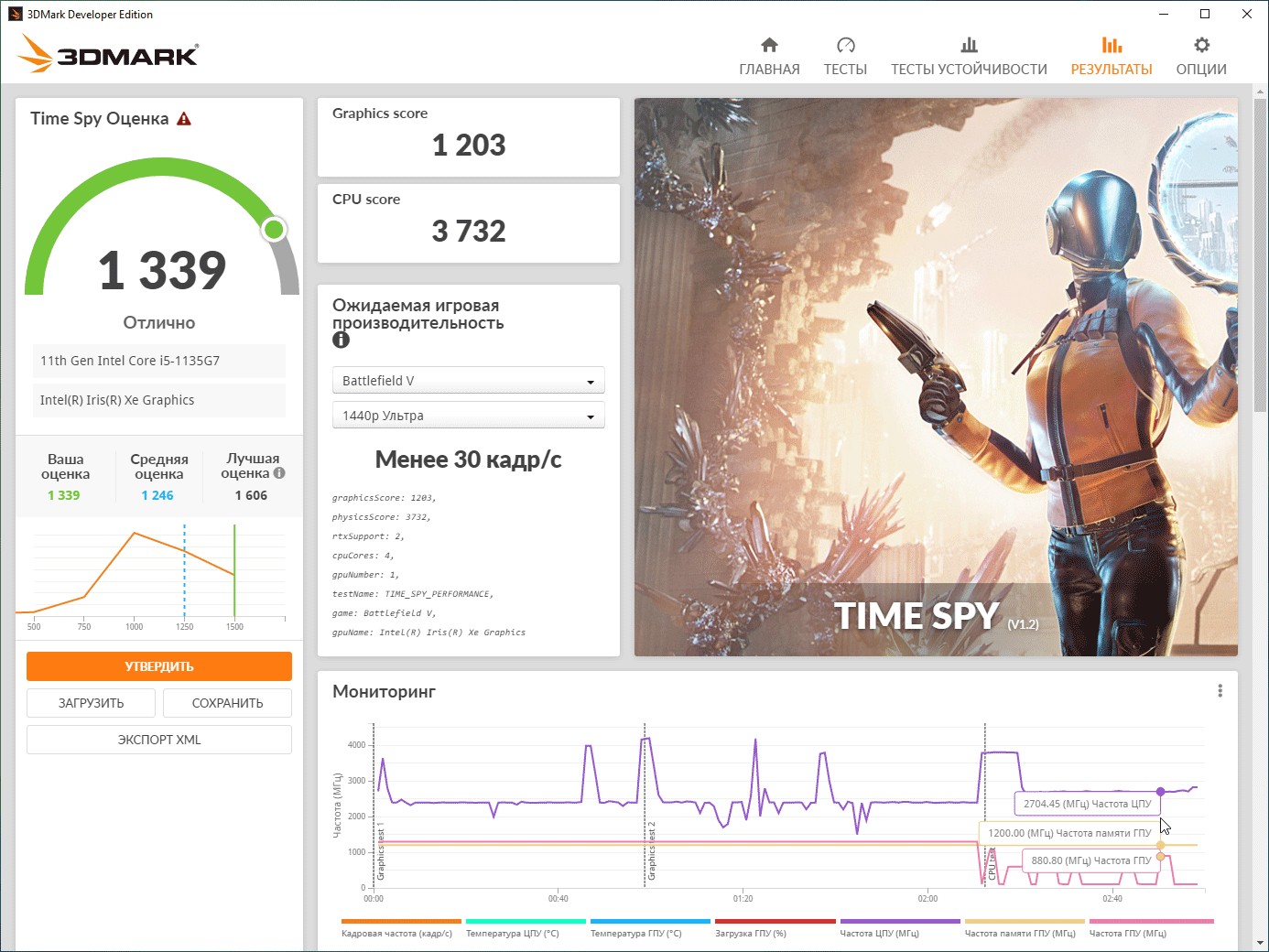Toggle the Частота памяти ГПУ (МГц) legend series
Viewport: 1269px width, 952px height.
pos(1025,929)
